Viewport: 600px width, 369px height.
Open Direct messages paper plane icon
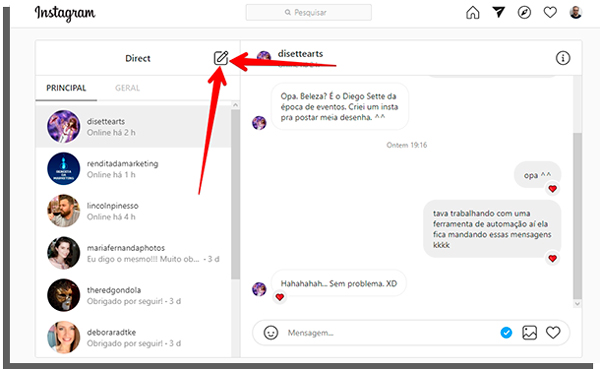coord(499,12)
